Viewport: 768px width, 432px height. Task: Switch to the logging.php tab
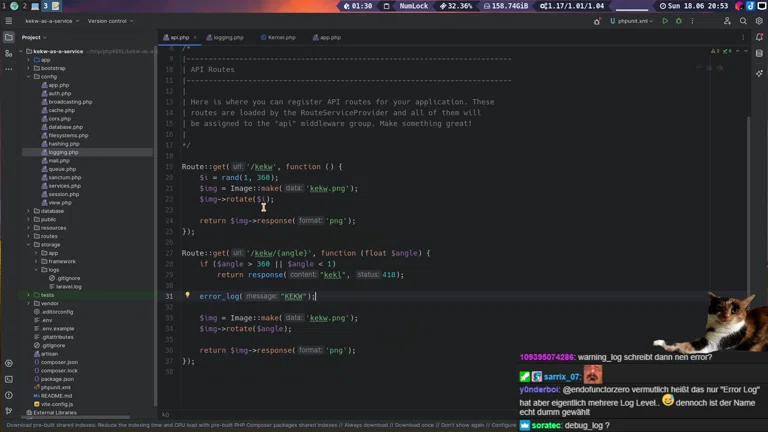point(225,37)
